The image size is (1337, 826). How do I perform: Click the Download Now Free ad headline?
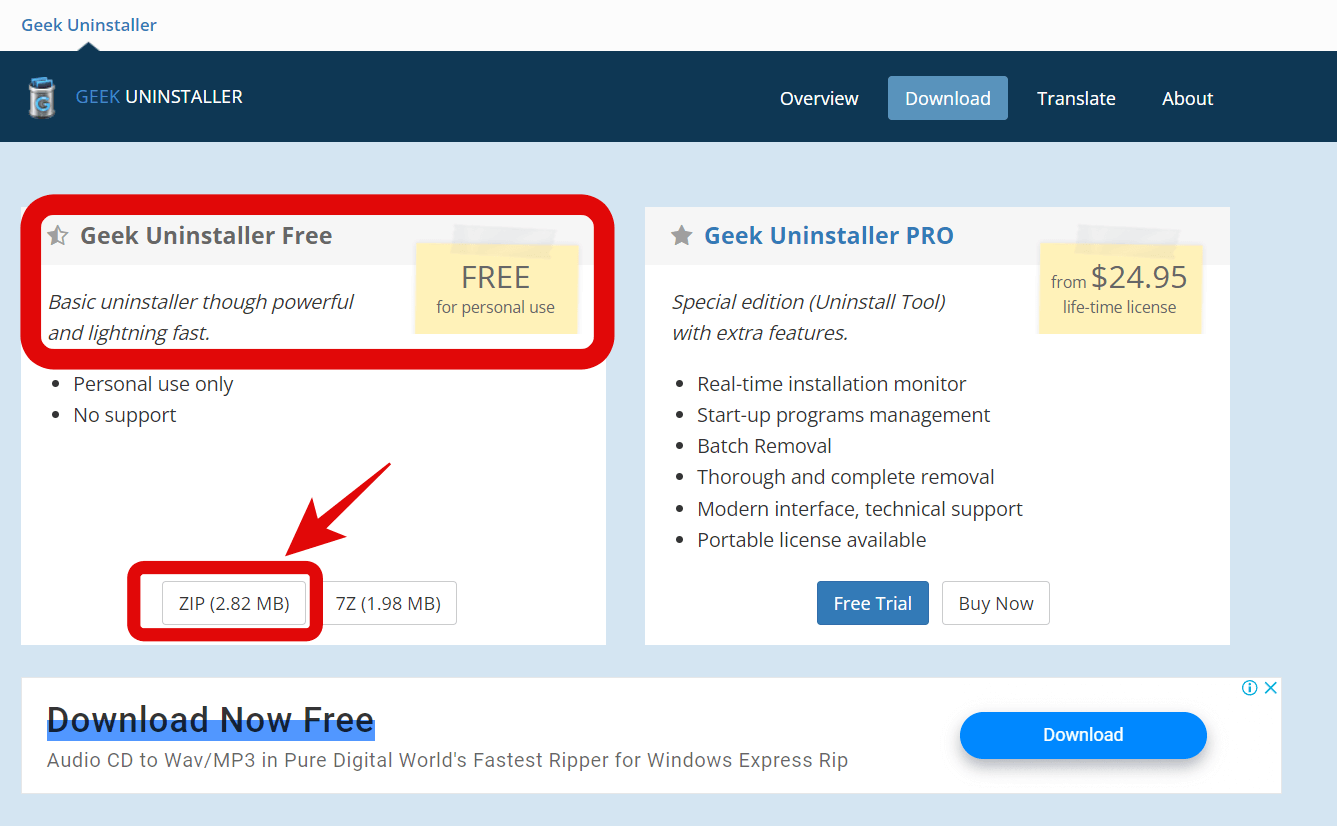click(210, 720)
